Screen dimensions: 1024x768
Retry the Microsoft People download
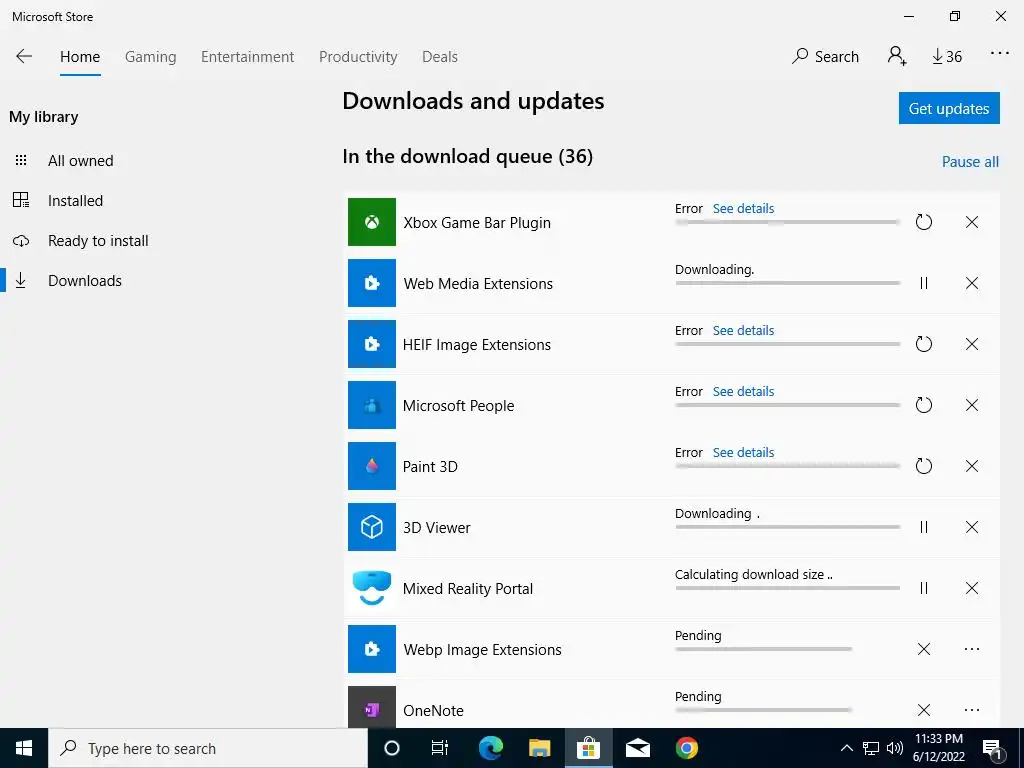(x=923, y=405)
